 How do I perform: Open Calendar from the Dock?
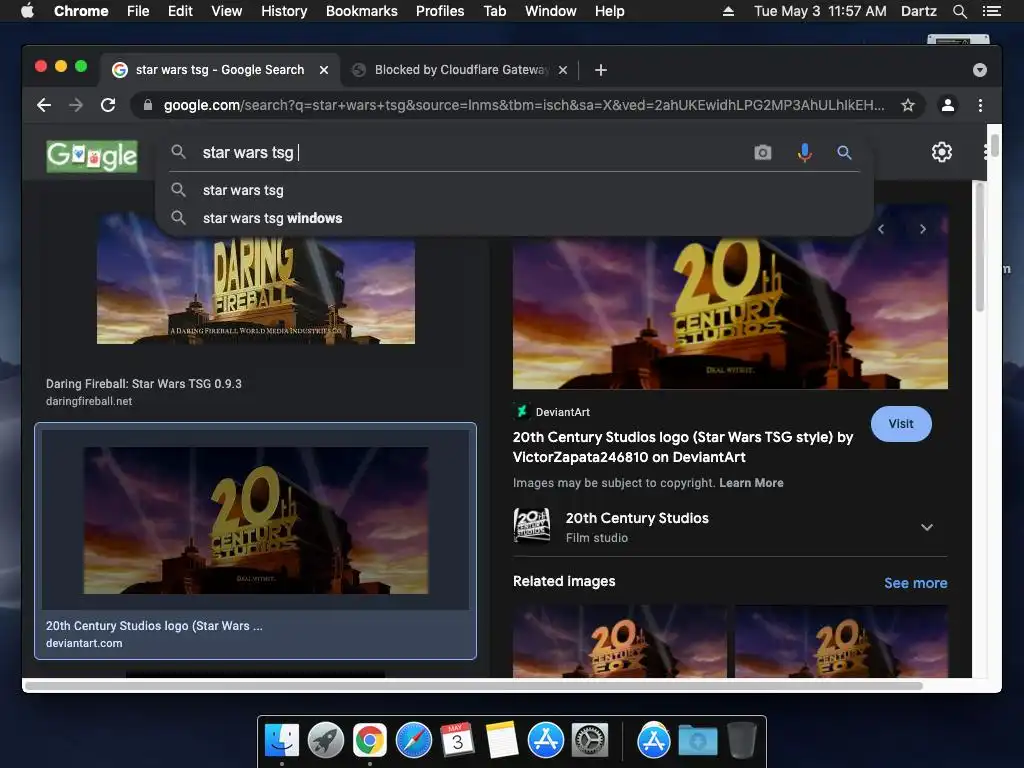458,740
